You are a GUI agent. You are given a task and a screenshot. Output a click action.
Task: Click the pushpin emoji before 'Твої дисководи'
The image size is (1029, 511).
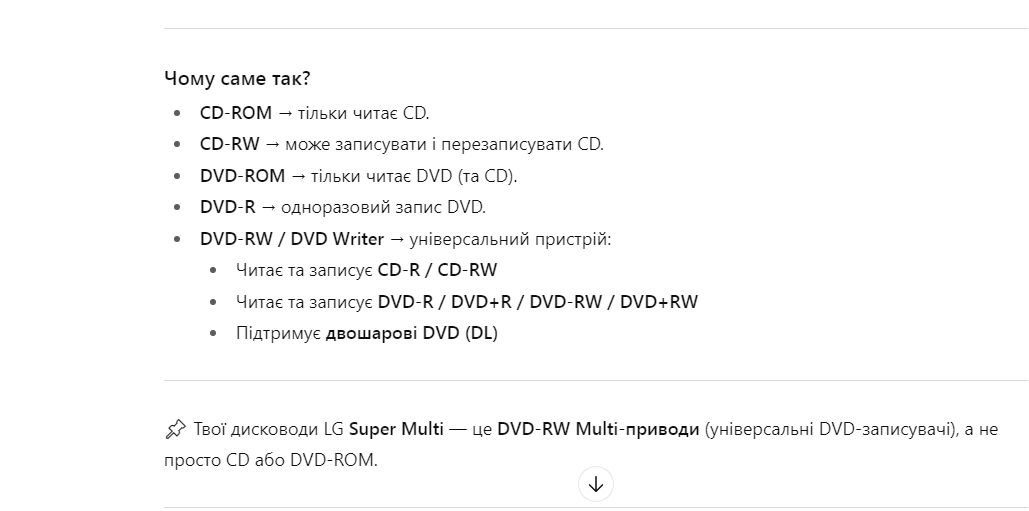pos(175,430)
